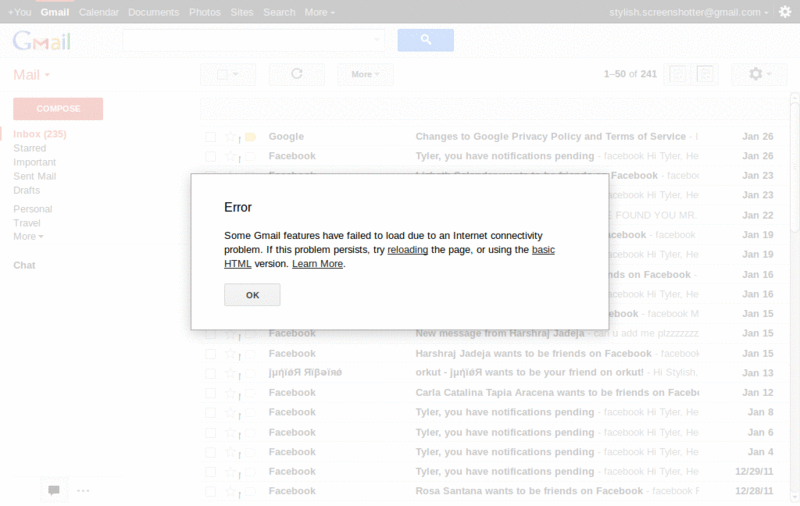Open the Starred folder

(30, 148)
